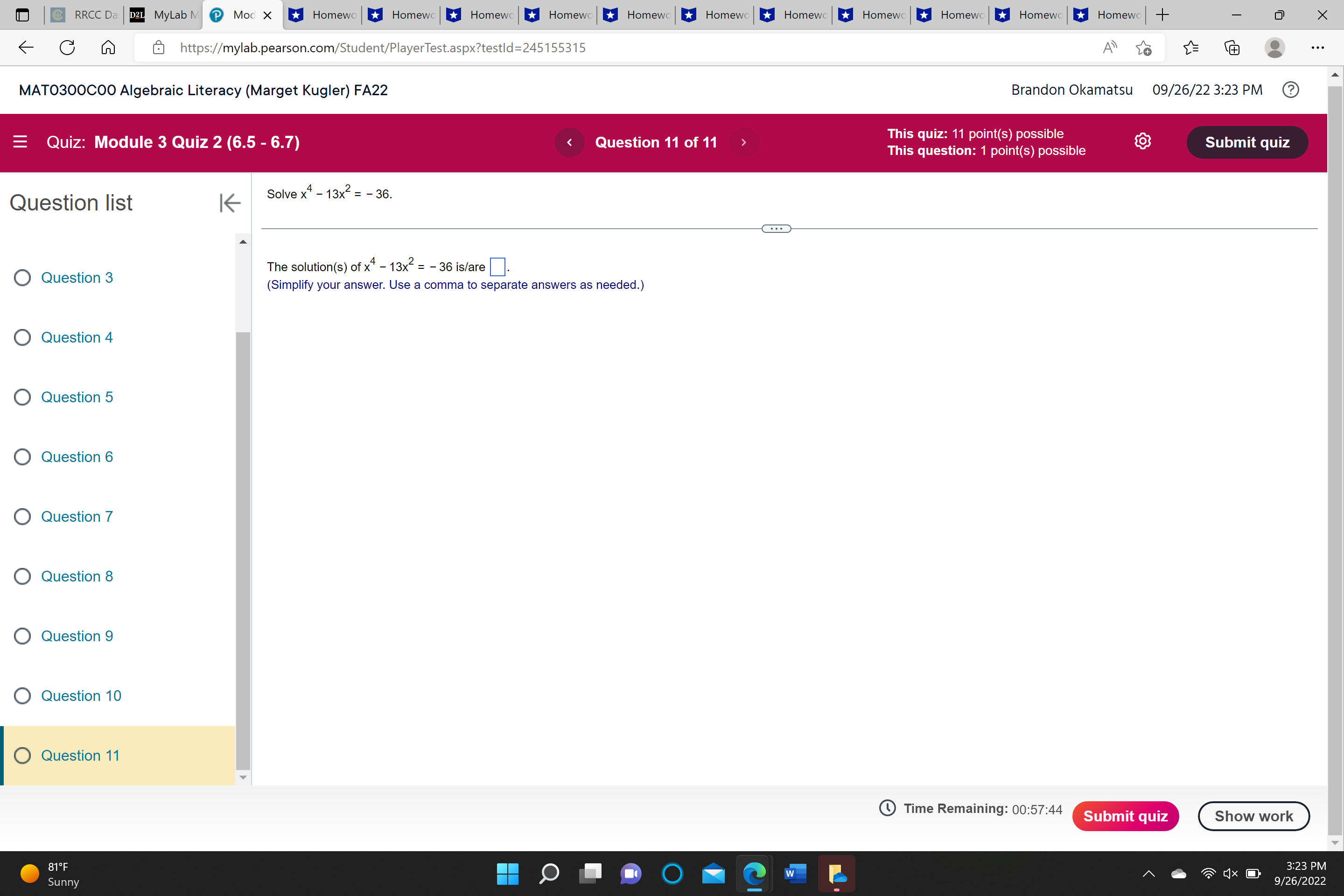Screen dimensions: 1344x896
Task: Select the Question 3 radio circle
Action: tap(22, 278)
